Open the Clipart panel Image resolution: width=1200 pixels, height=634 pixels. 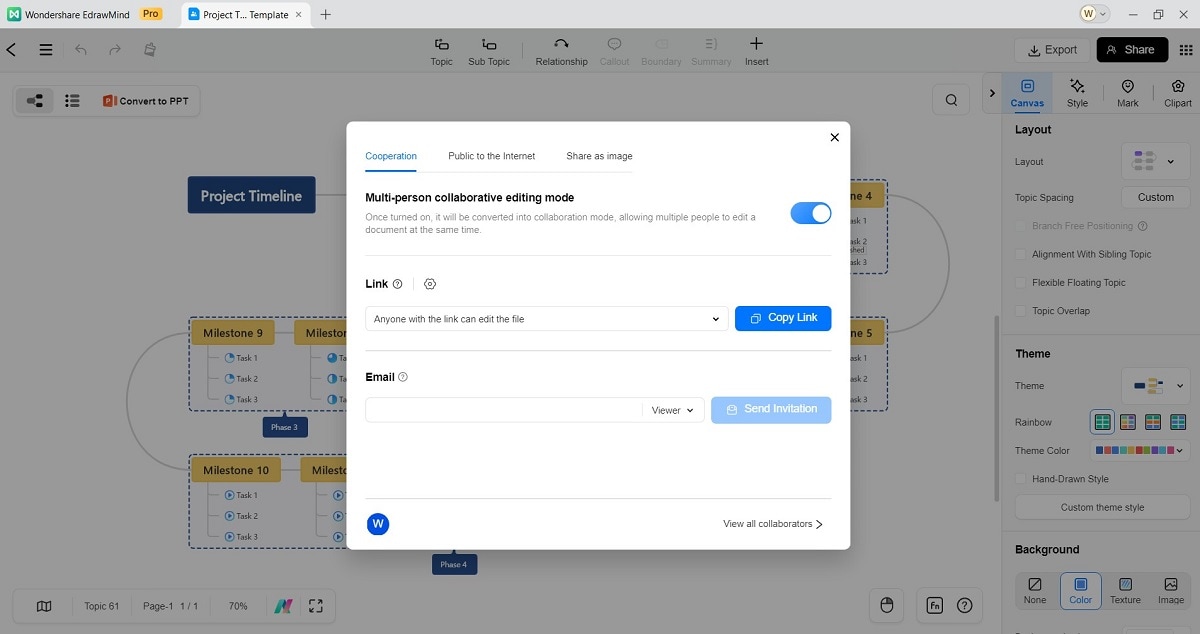(1177, 92)
